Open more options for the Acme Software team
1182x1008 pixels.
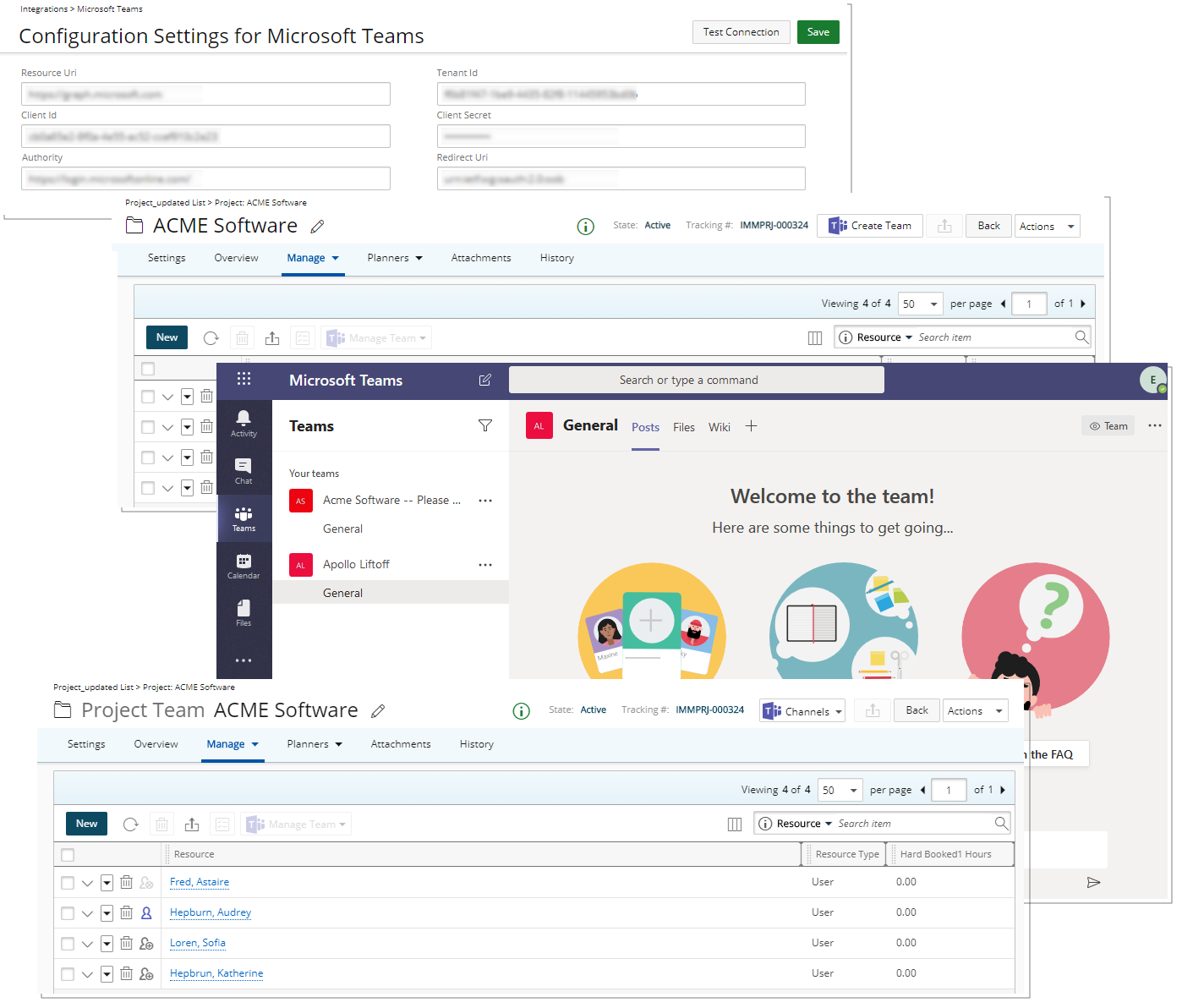tap(485, 501)
